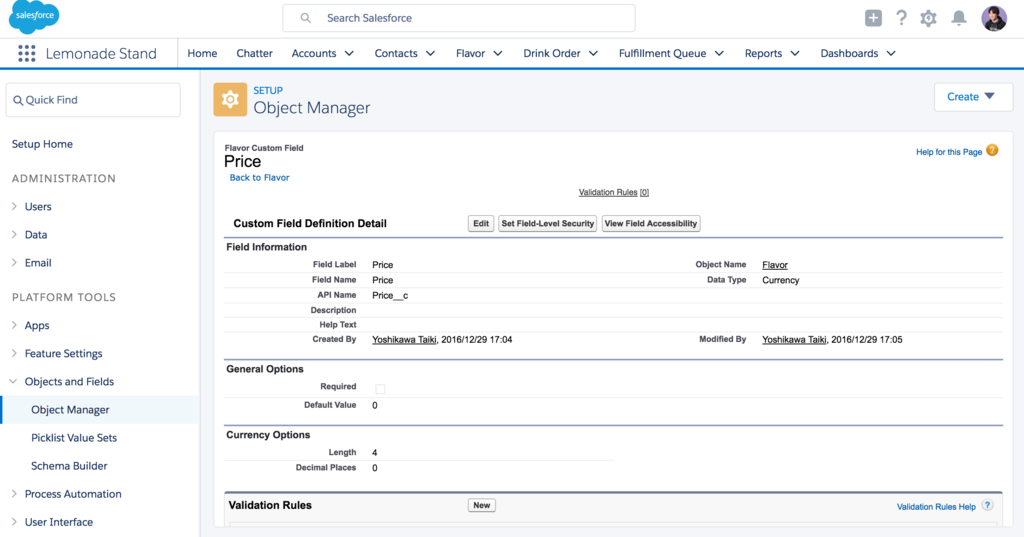Image resolution: width=1024 pixels, height=537 pixels.
Task: Click the Lemonade Stand app name
Action: (101, 54)
